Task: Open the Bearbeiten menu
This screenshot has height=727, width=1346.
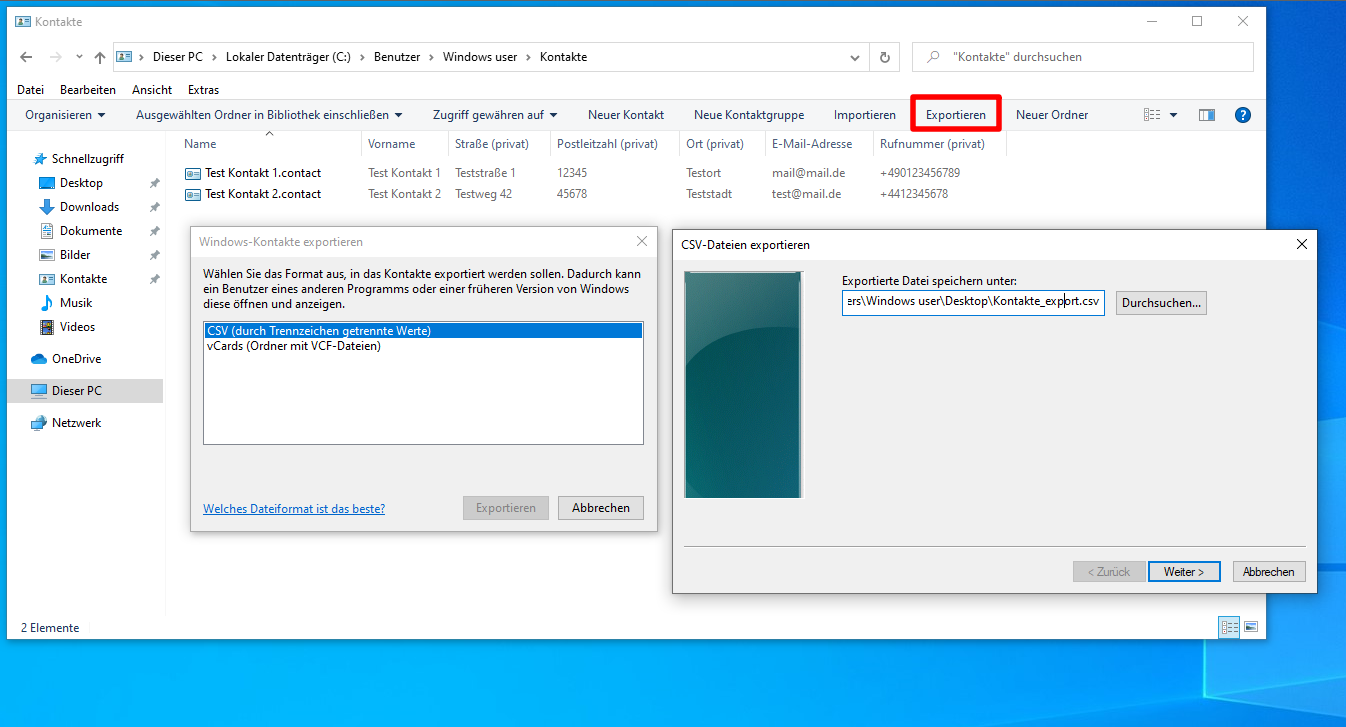Action: [88, 90]
